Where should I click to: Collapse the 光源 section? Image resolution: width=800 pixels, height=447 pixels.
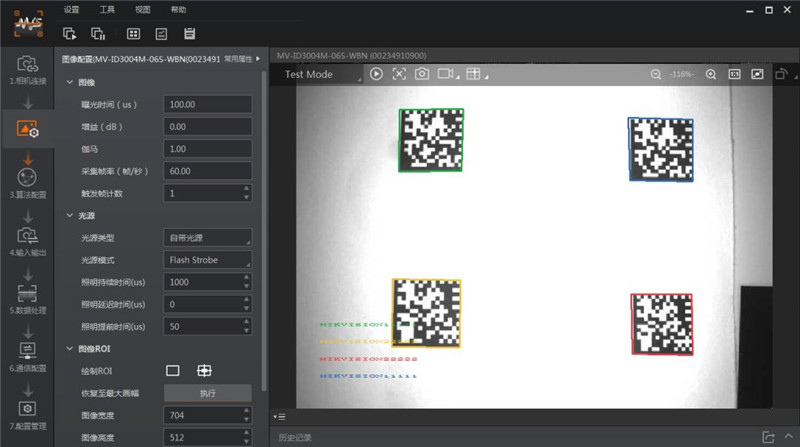click(69, 216)
